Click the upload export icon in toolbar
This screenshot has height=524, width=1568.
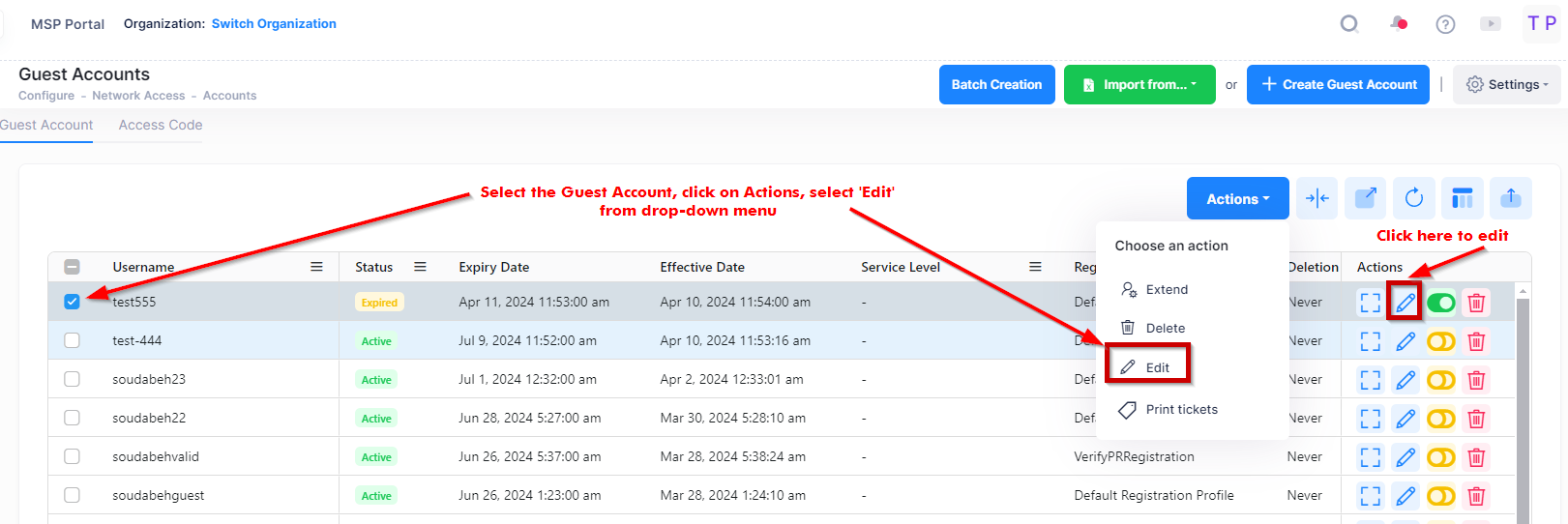point(1510,198)
